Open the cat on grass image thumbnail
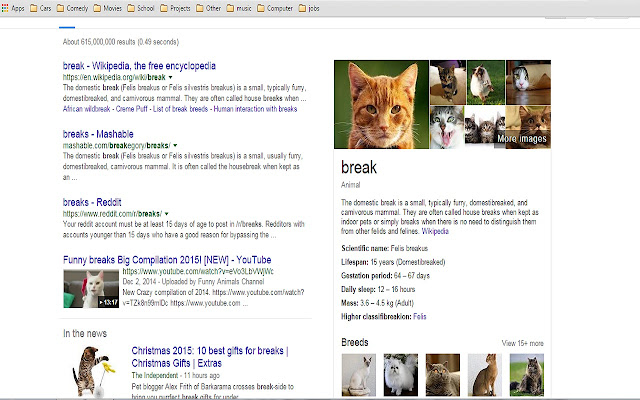The height and width of the screenshot is (400, 640). 486,82
